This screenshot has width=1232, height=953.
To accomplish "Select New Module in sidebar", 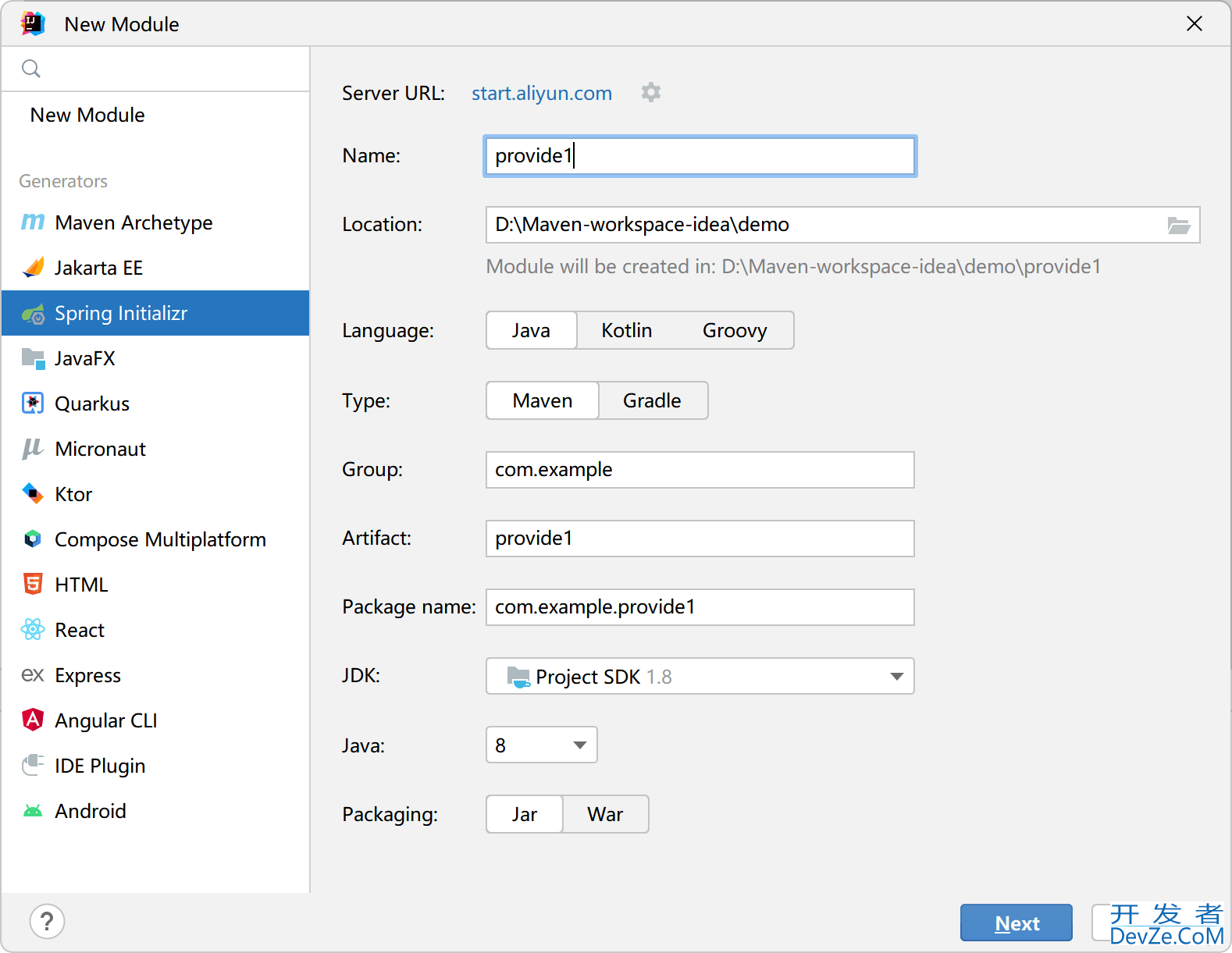I will pos(155,115).
